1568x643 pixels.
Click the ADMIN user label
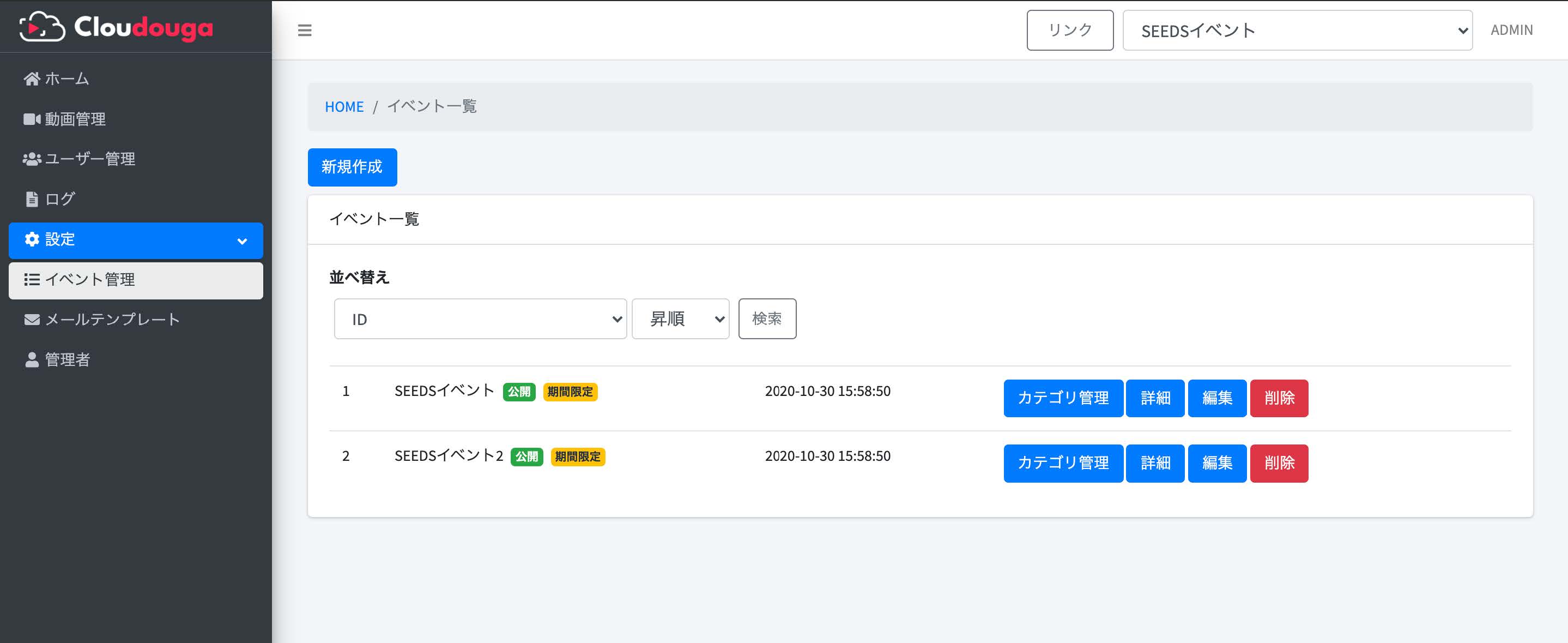tap(1511, 30)
